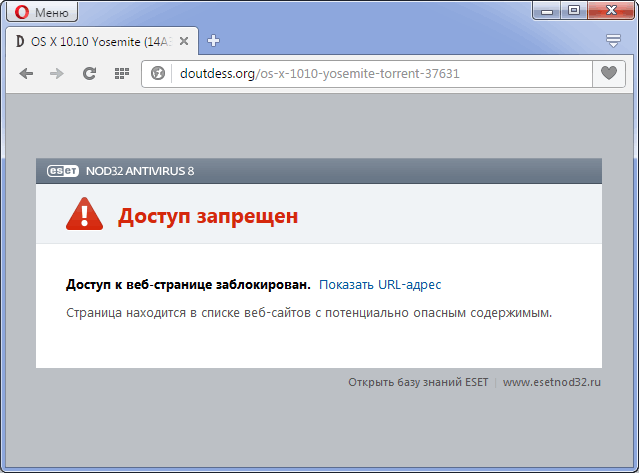The image size is (639, 473).
Task: Go forward with the right arrow
Action: point(57,74)
